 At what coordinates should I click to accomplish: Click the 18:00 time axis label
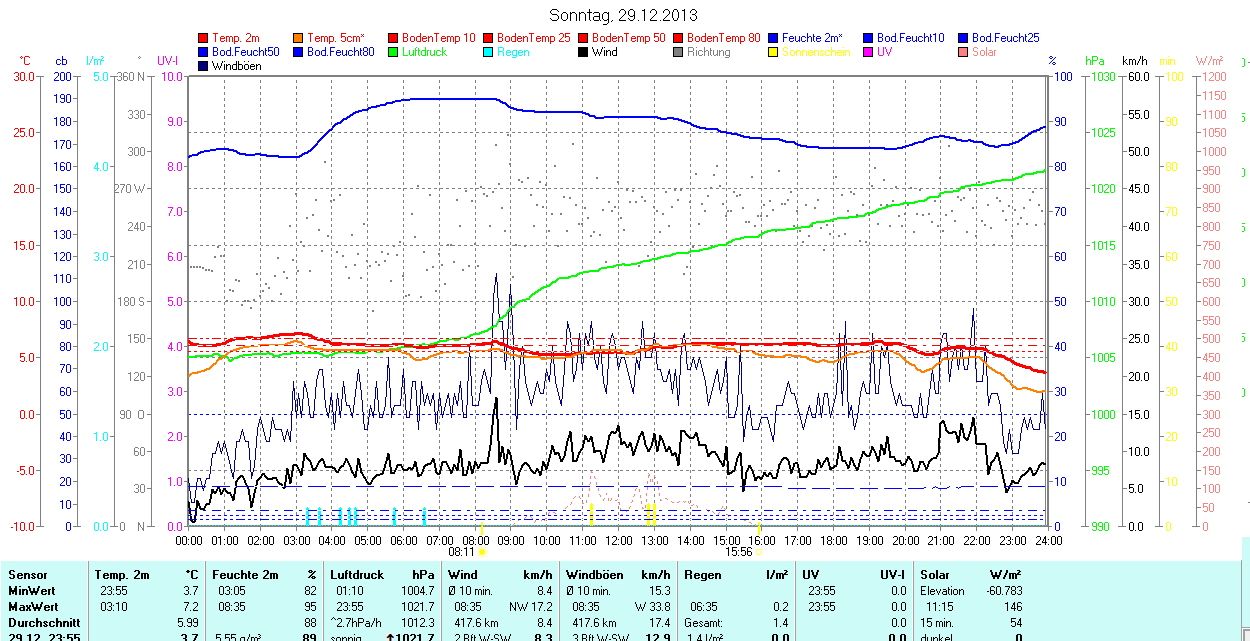834,541
